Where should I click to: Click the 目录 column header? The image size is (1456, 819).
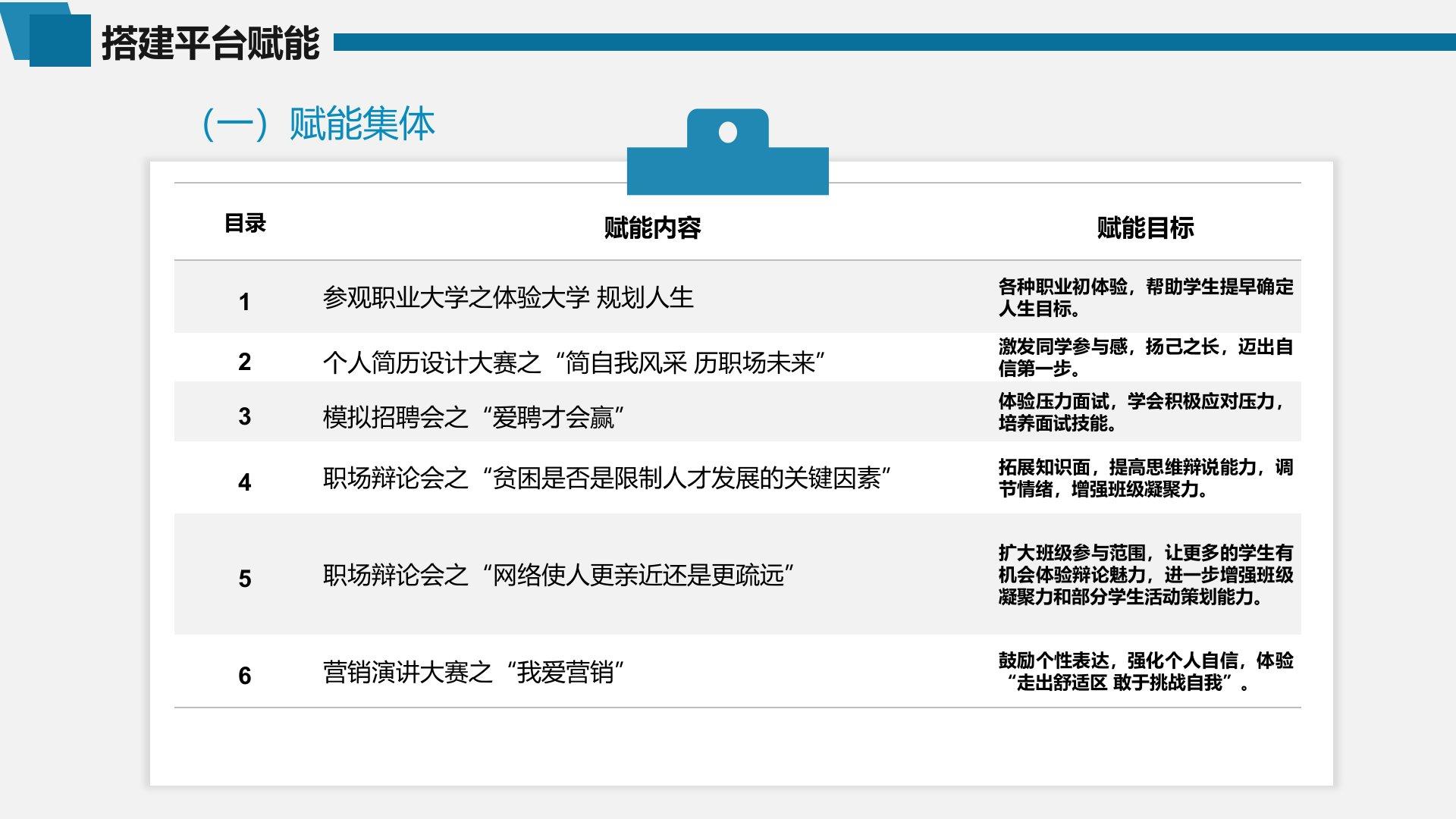pyautogui.click(x=245, y=224)
